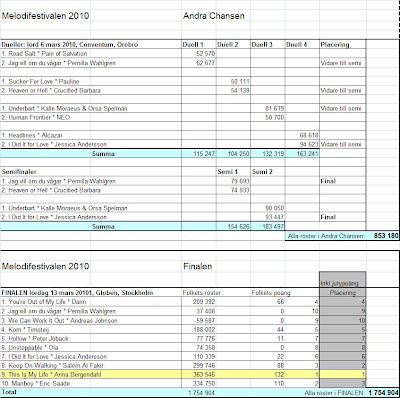
Task: Select the vote count '81 619'
Action: [275, 108]
